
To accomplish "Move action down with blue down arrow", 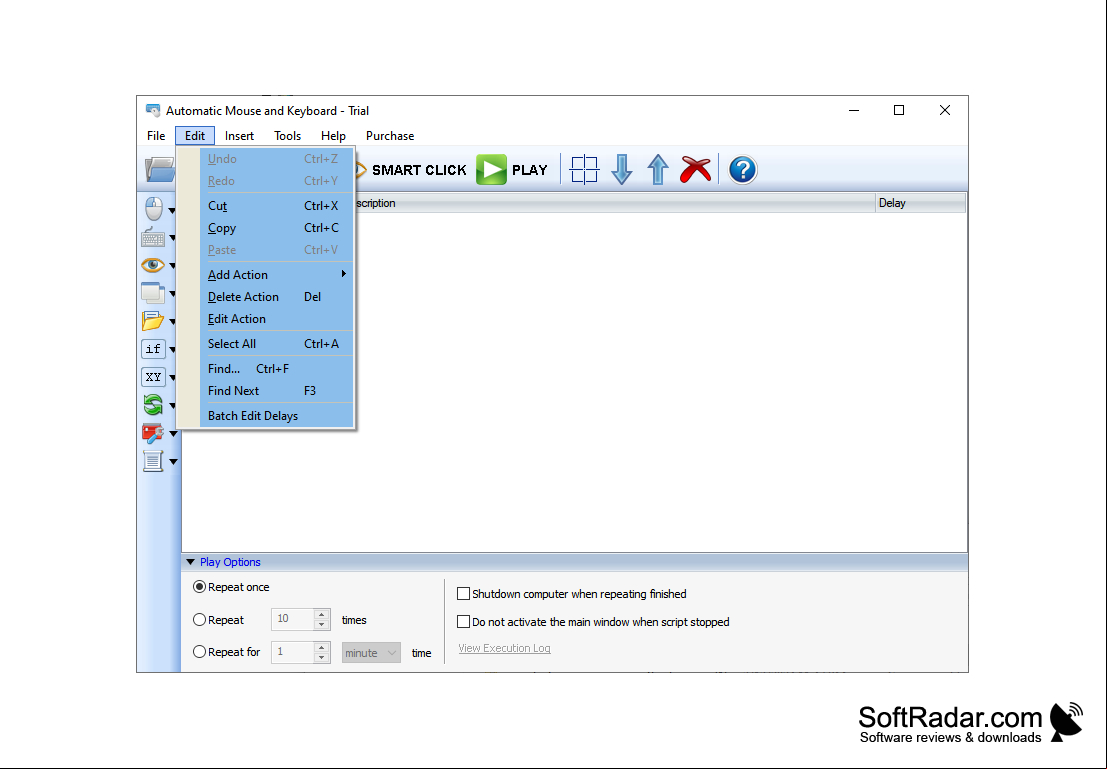I will point(621,169).
